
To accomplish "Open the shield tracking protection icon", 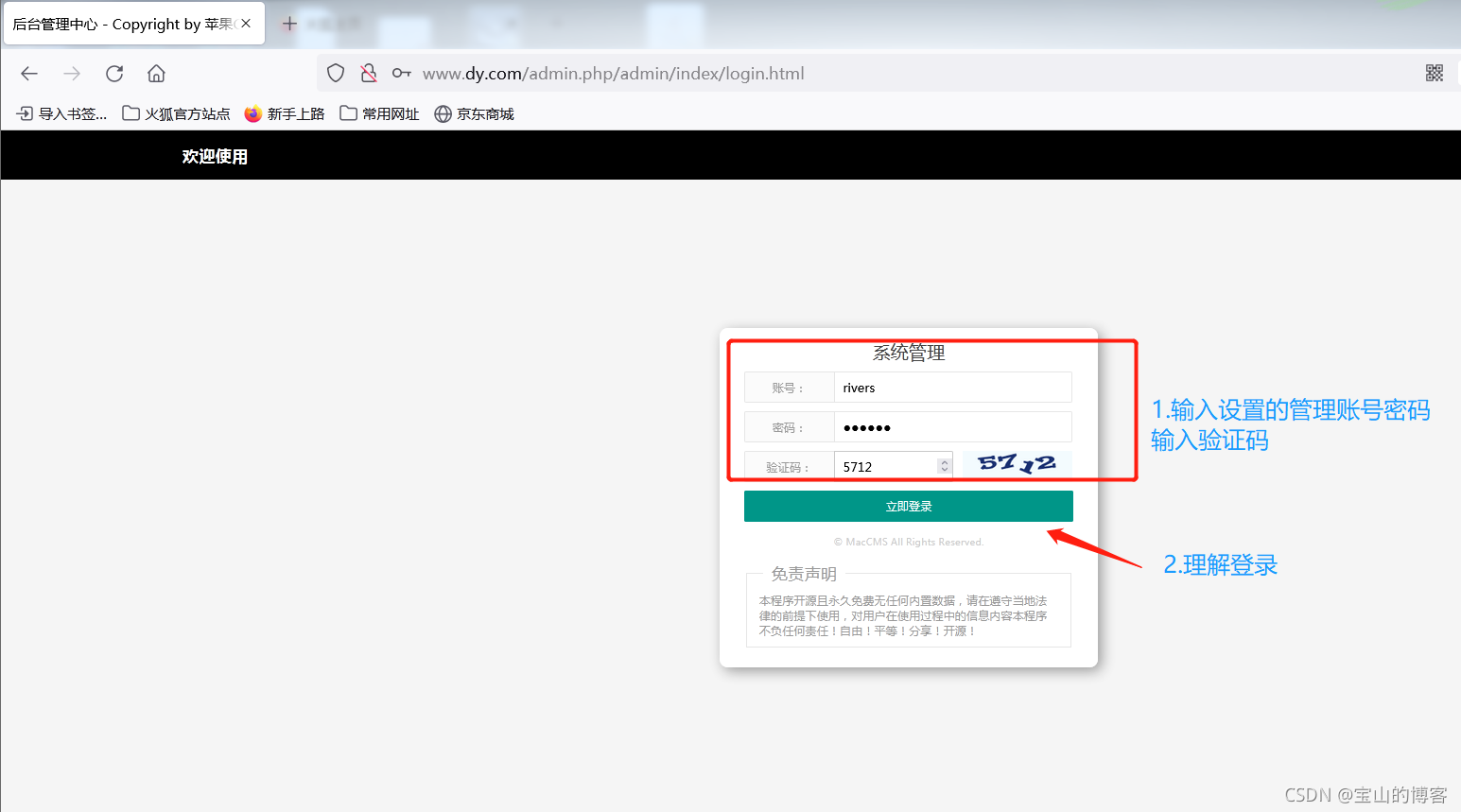I will pyautogui.click(x=336, y=74).
